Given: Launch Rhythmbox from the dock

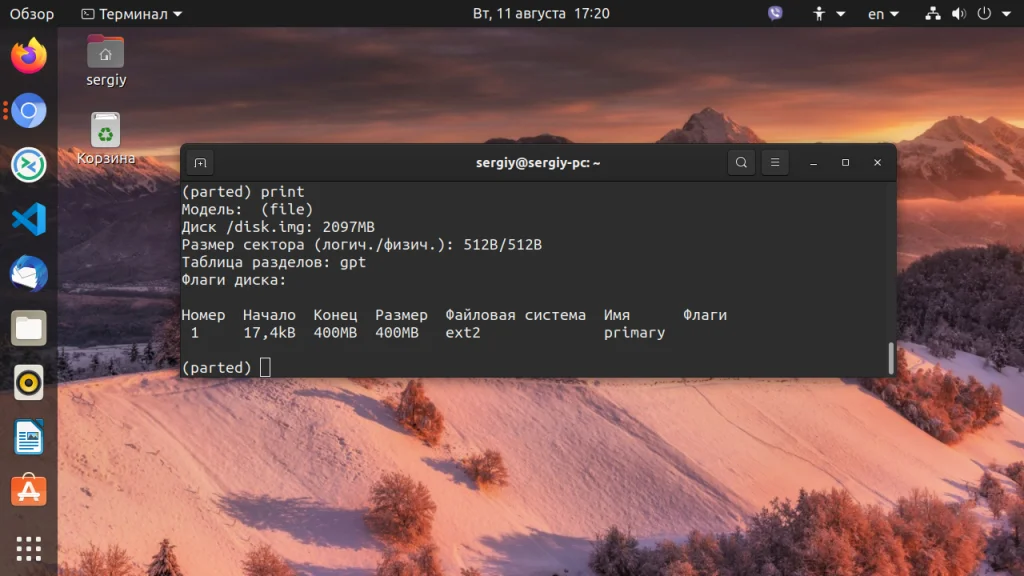Looking at the screenshot, I should point(29,383).
